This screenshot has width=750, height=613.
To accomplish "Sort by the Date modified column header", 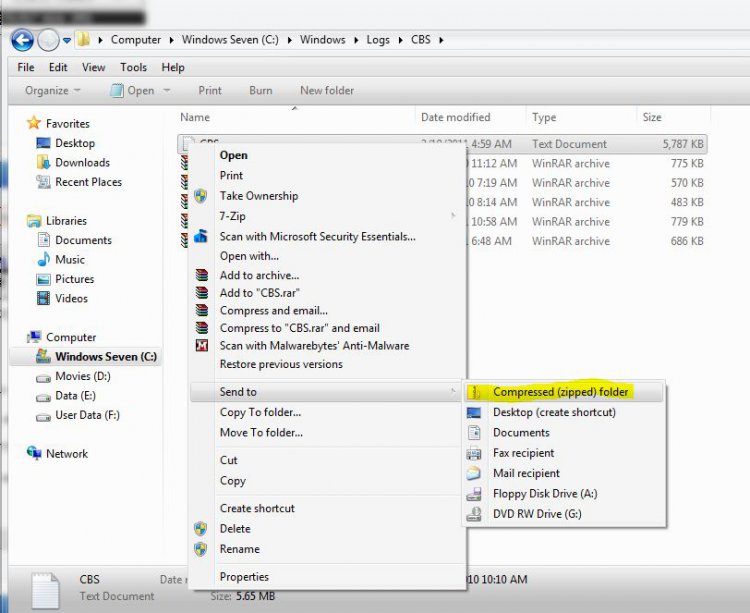I will point(455,117).
